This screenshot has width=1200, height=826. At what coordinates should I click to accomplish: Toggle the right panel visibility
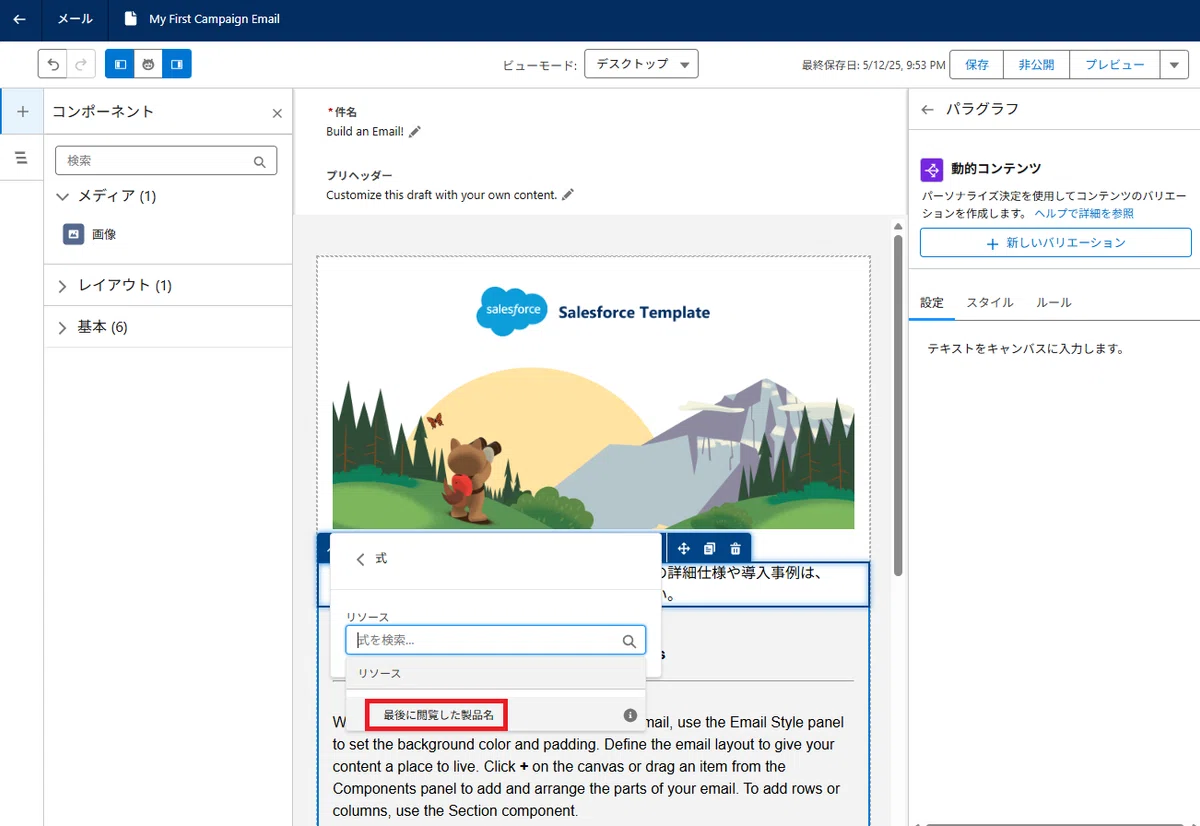point(177,64)
